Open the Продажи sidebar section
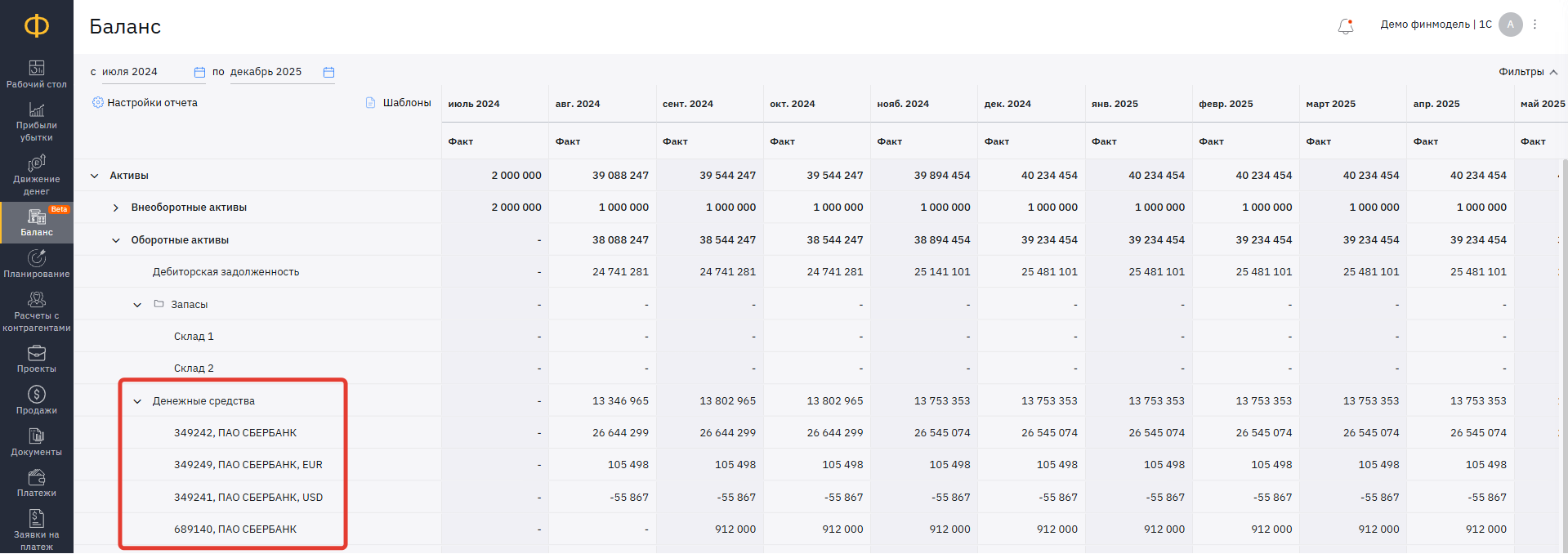The width and height of the screenshot is (1568, 554). point(37,400)
